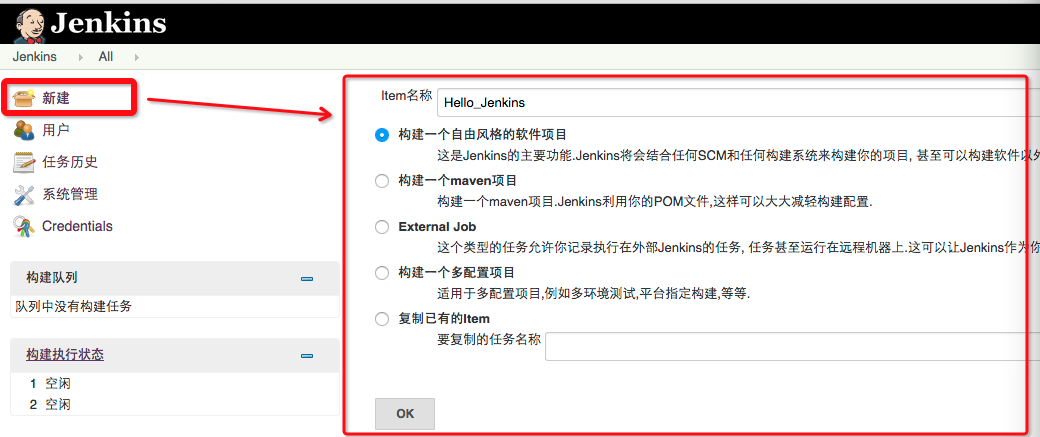Image resolution: width=1040 pixels, height=437 pixels.
Task: Collapse the 构建执行状态 panel
Action: tap(306, 356)
